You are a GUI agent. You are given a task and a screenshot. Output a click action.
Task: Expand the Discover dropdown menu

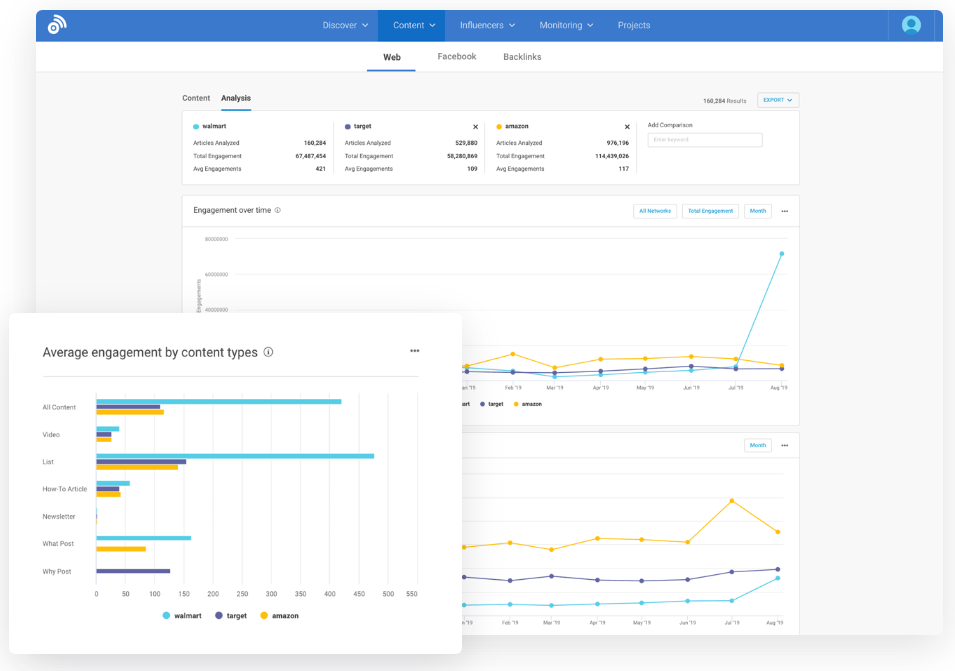coord(345,25)
